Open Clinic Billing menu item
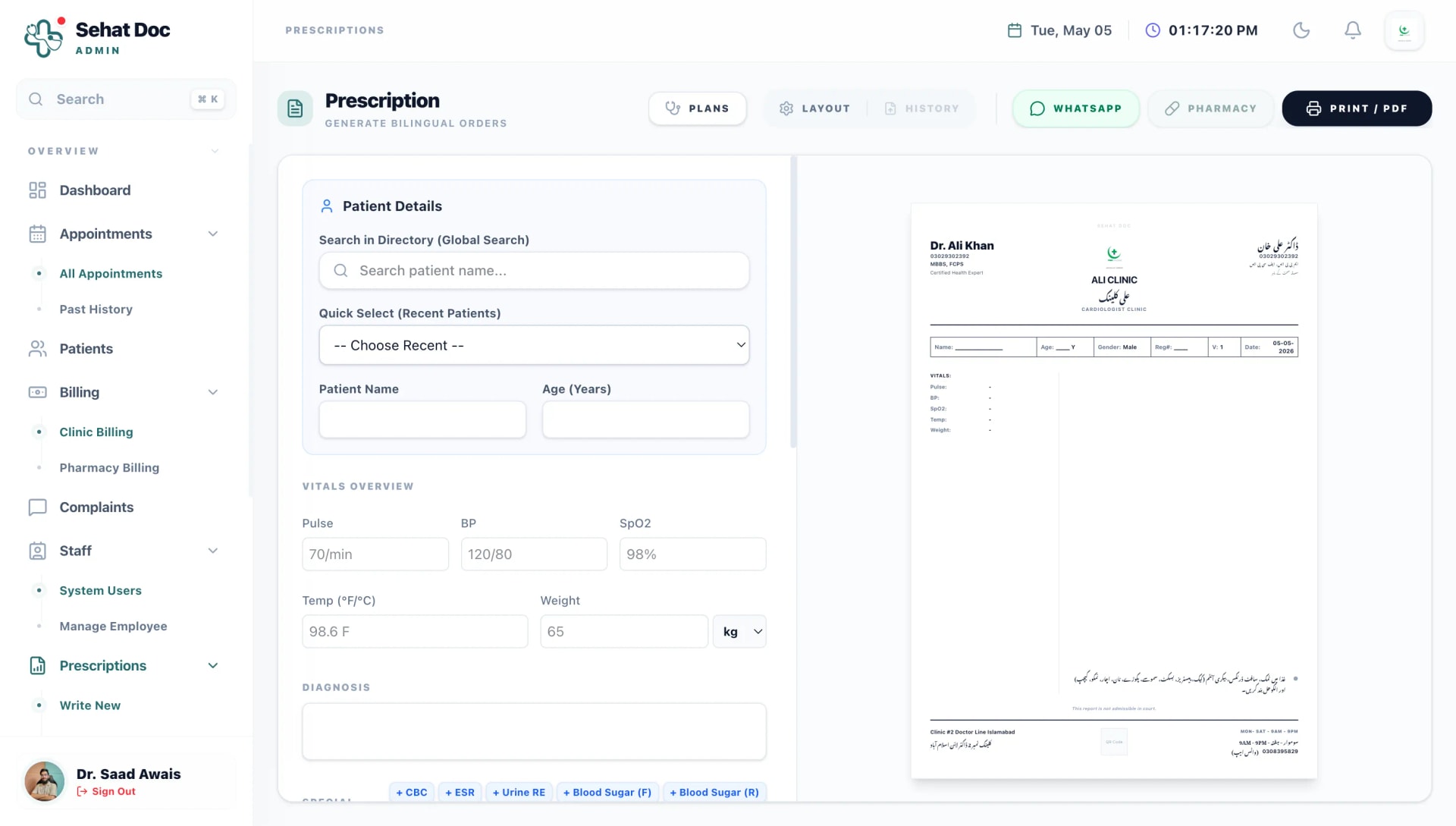This screenshot has width=1456, height=826. (96, 432)
